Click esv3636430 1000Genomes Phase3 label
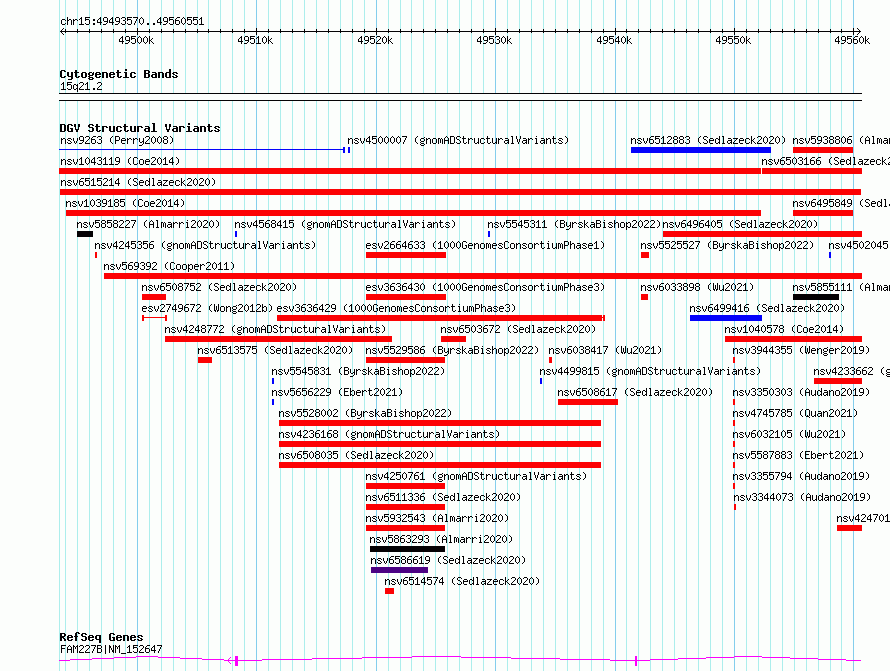The height and width of the screenshot is (671, 890). [x=485, y=287]
